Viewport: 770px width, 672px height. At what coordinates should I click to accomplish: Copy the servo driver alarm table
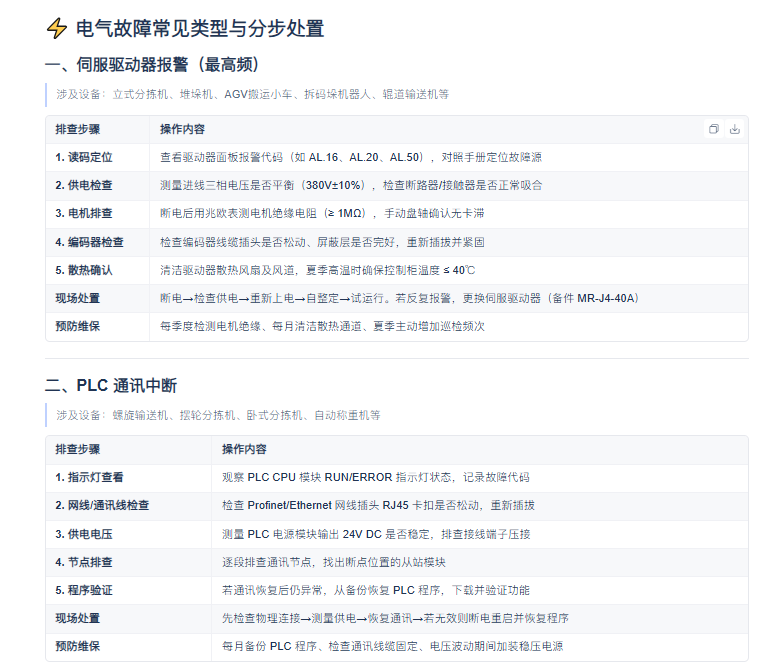pyautogui.click(x=714, y=129)
